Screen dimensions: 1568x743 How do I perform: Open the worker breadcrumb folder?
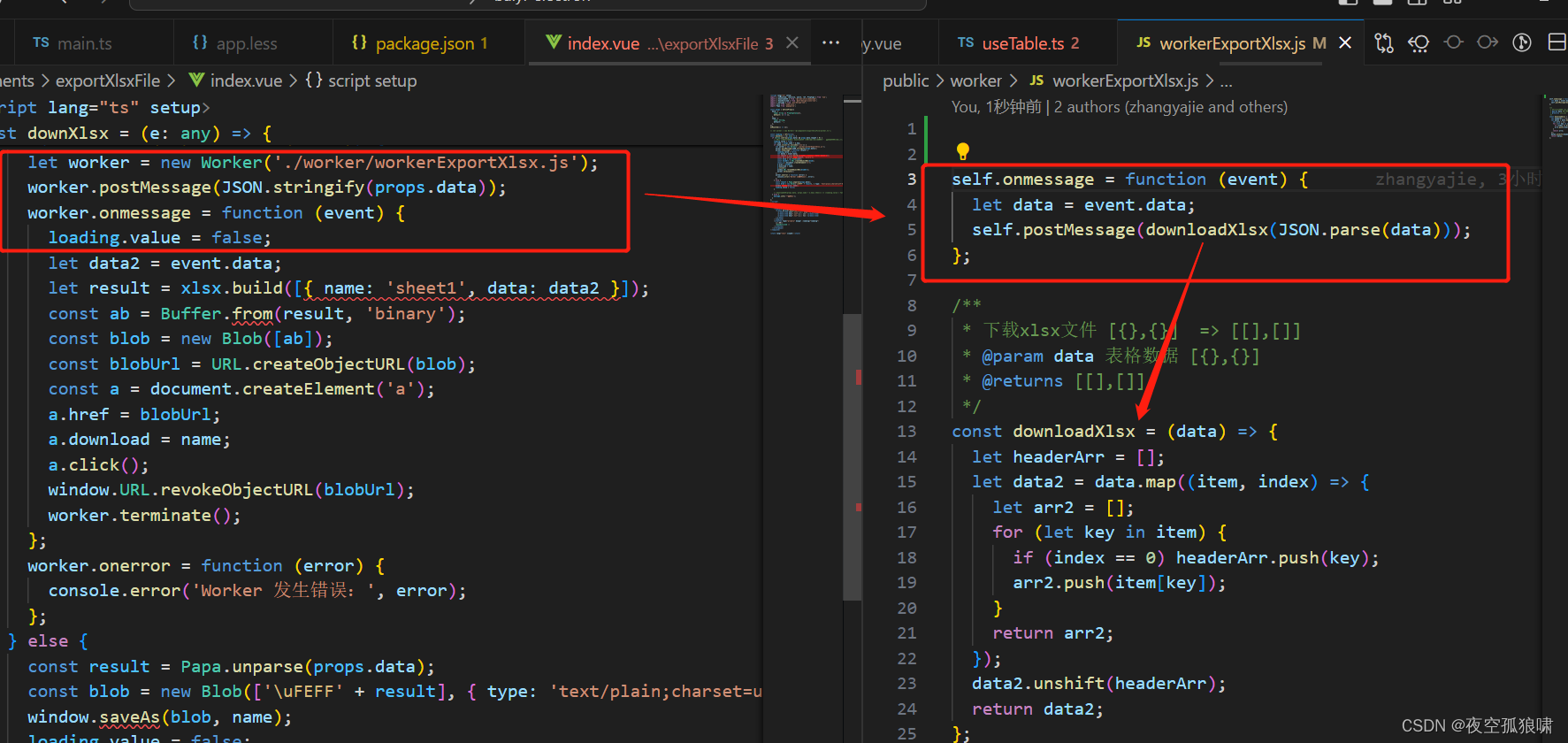pos(975,80)
